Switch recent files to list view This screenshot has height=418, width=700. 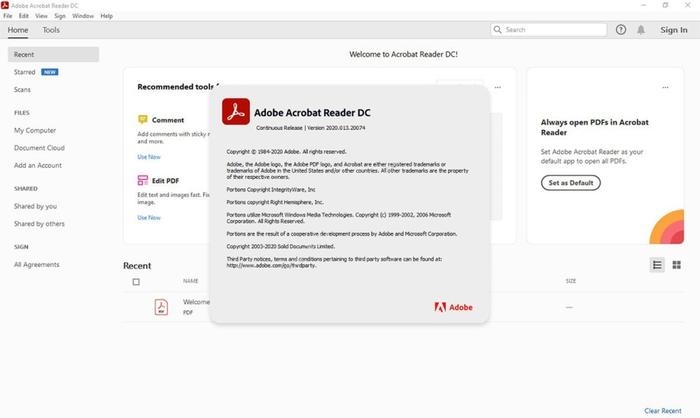tap(657, 265)
